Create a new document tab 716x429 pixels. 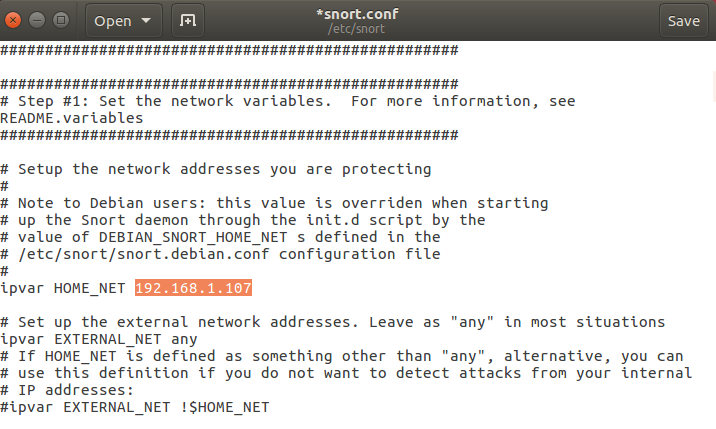pyautogui.click(x=186, y=20)
